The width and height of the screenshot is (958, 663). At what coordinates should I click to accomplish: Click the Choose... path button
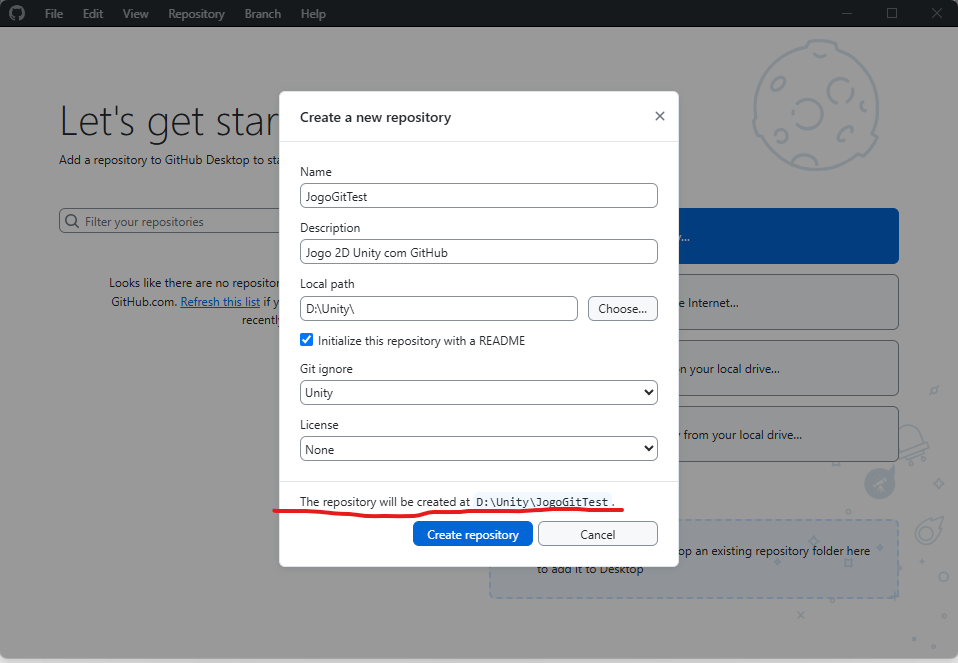[622, 308]
